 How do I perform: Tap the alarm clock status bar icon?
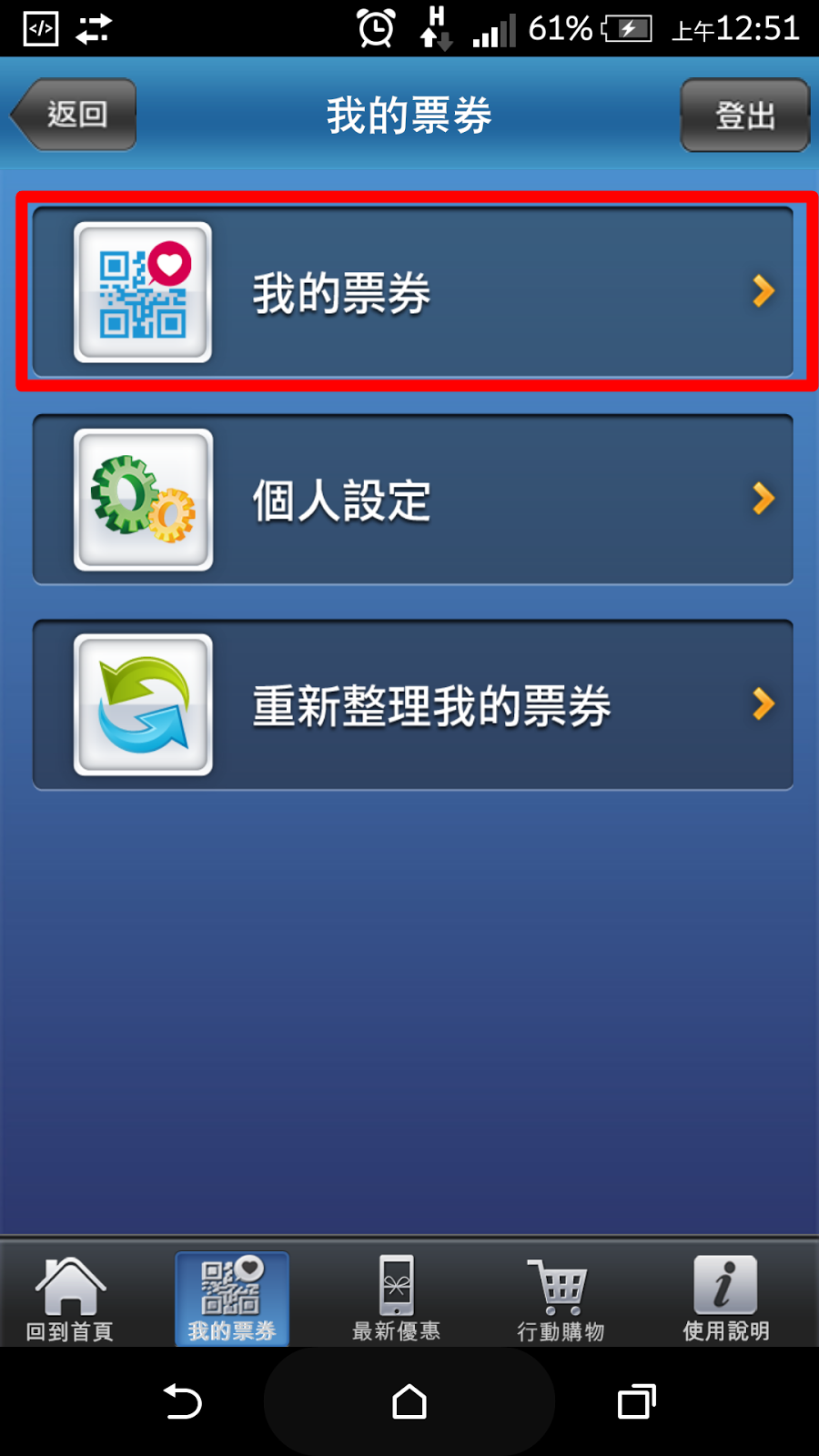pos(376,28)
